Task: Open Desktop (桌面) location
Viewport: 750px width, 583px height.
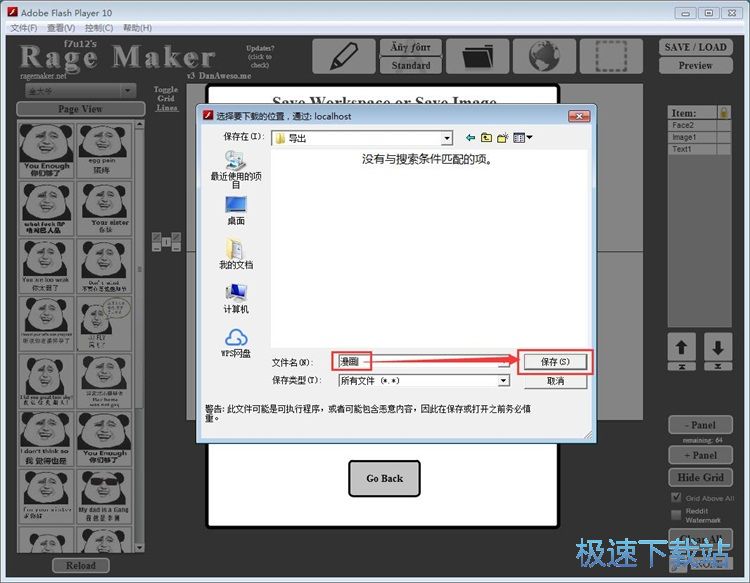Action: [x=236, y=210]
